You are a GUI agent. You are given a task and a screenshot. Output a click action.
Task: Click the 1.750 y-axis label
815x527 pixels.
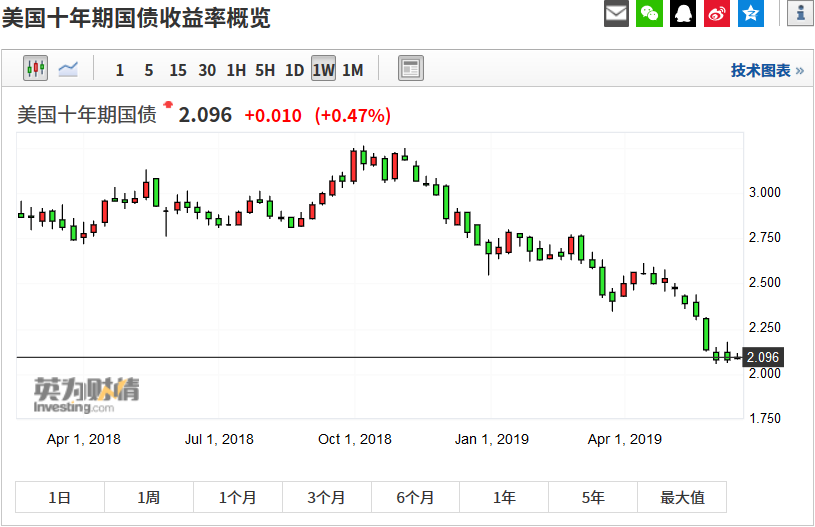click(765, 418)
